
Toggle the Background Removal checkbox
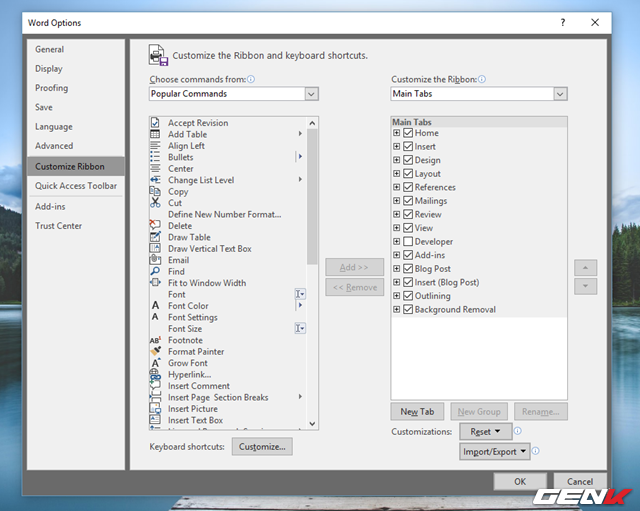(408, 309)
